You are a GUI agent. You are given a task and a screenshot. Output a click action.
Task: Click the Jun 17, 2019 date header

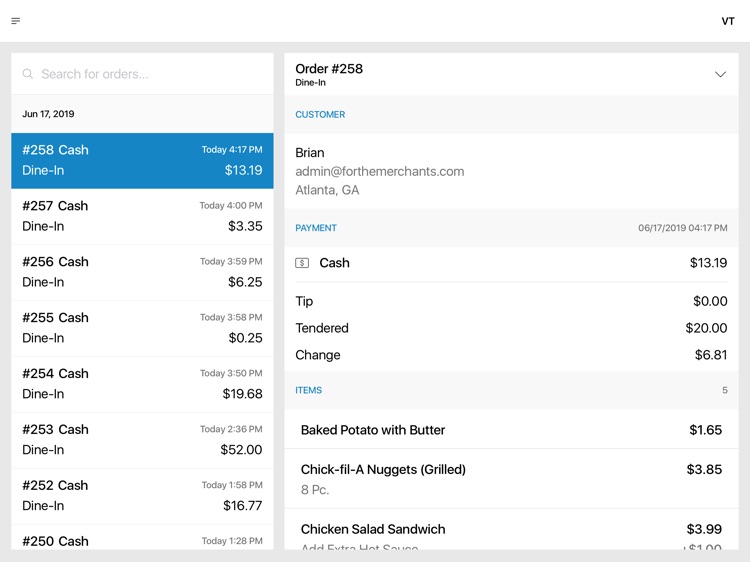point(48,114)
